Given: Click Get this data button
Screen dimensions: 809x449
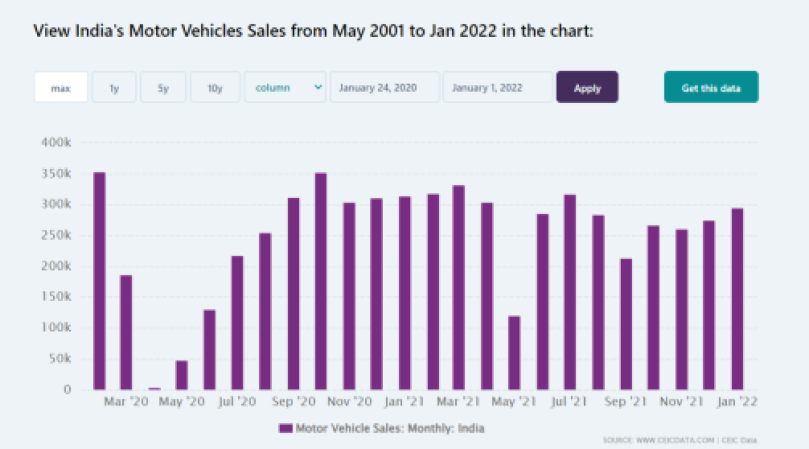Looking at the screenshot, I should tap(711, 87).
